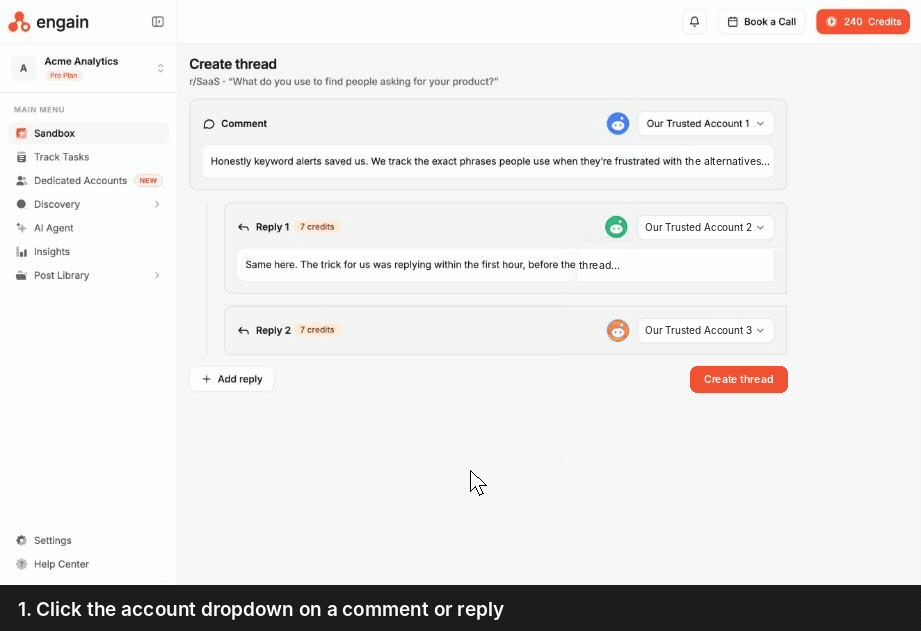This screenshot has height=631, width=921.
Task: Open Dedicated Accounts page
Action: click(89, 180)
